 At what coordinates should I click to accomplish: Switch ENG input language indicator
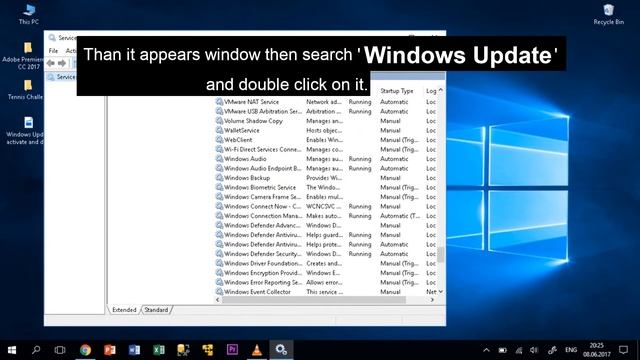(571, 350)
